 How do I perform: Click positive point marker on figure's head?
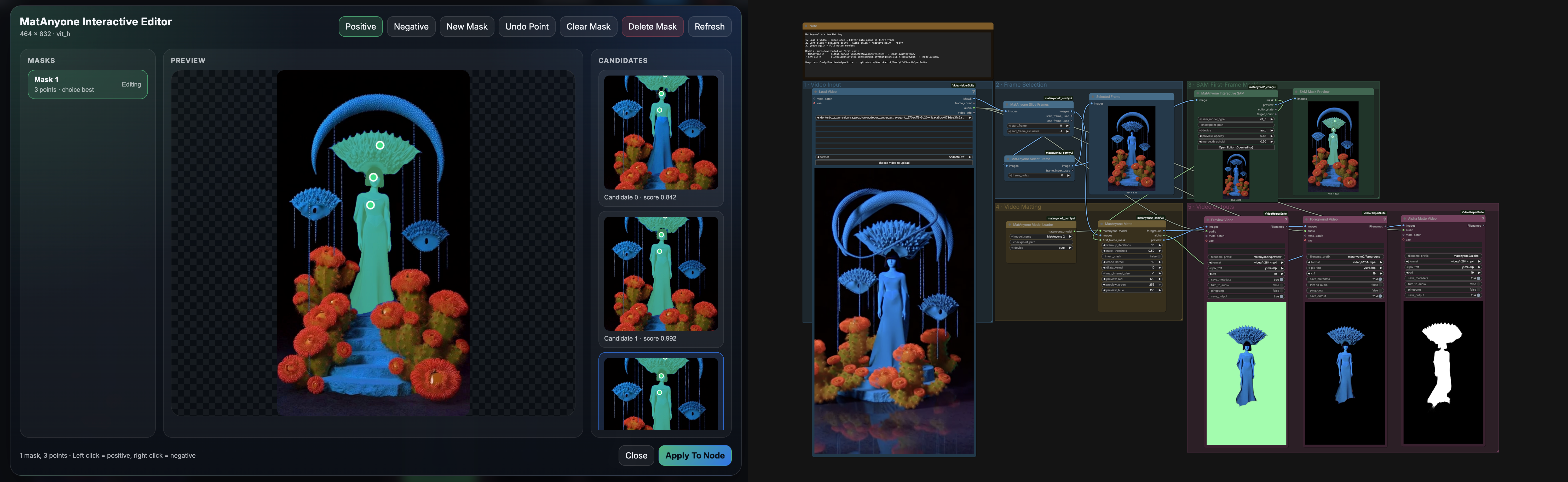[373, 178]
